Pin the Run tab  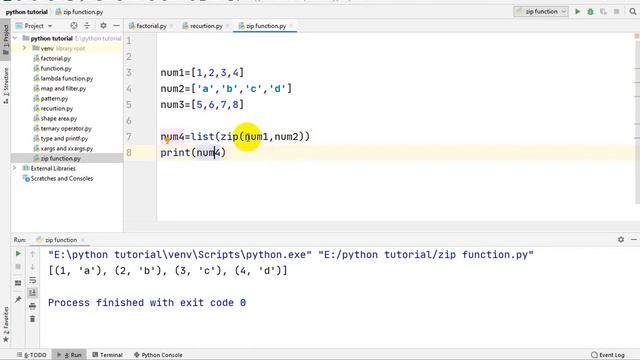click(18, 299)
